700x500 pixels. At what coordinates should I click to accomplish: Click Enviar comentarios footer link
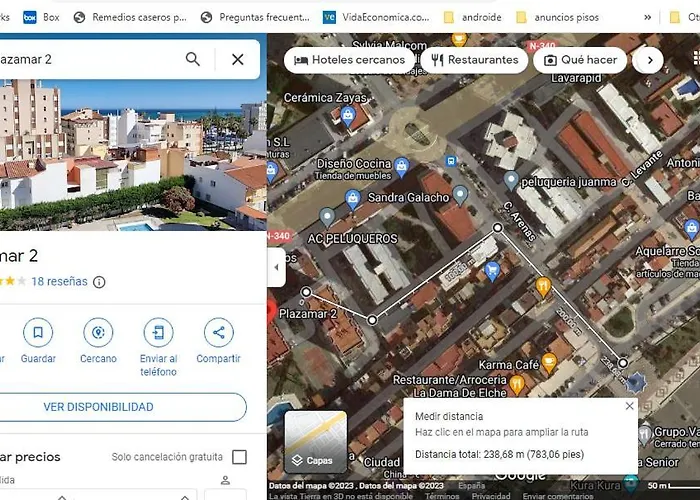[558, 496]
